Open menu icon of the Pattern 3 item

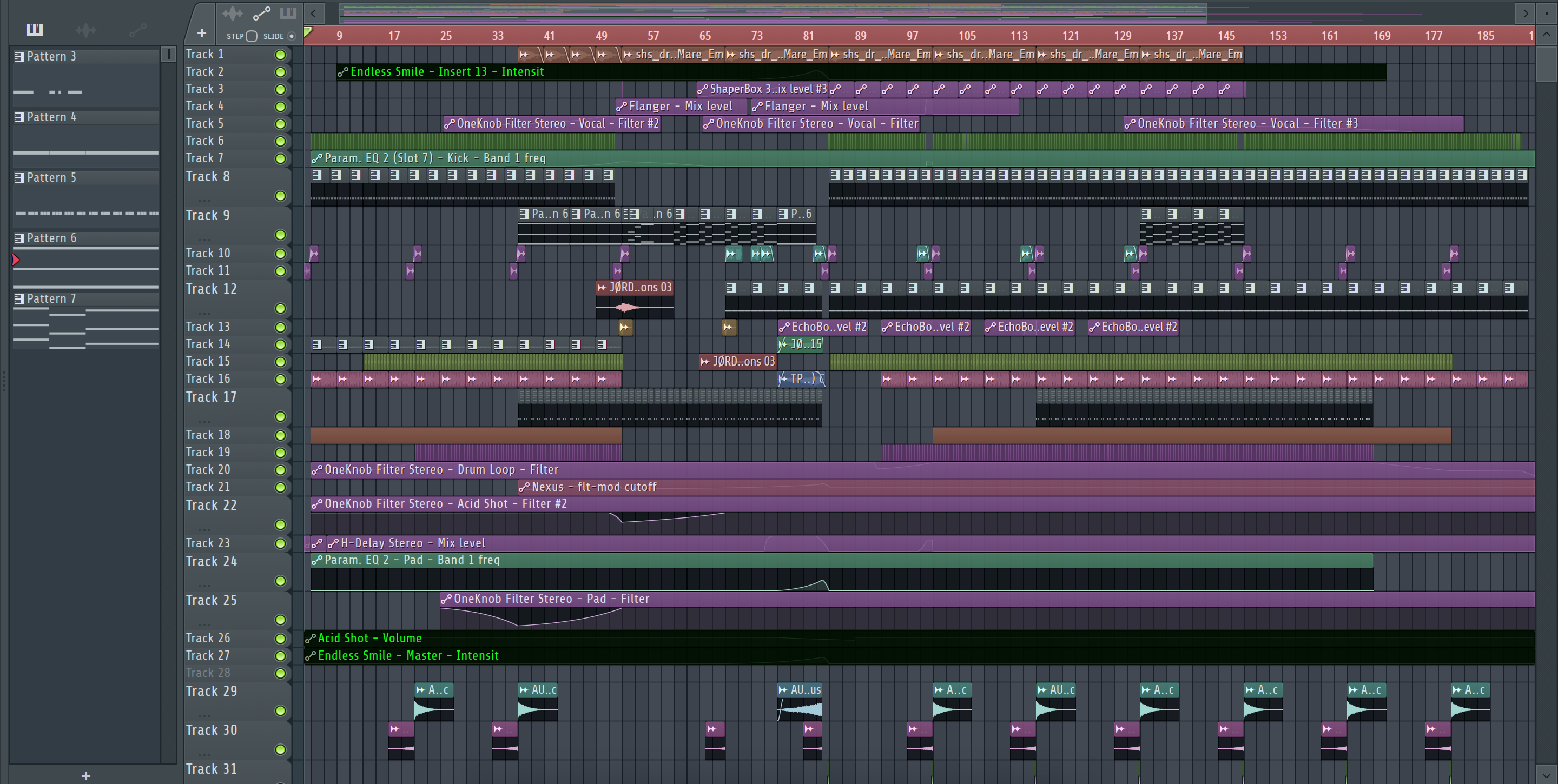tap(19, 56)
